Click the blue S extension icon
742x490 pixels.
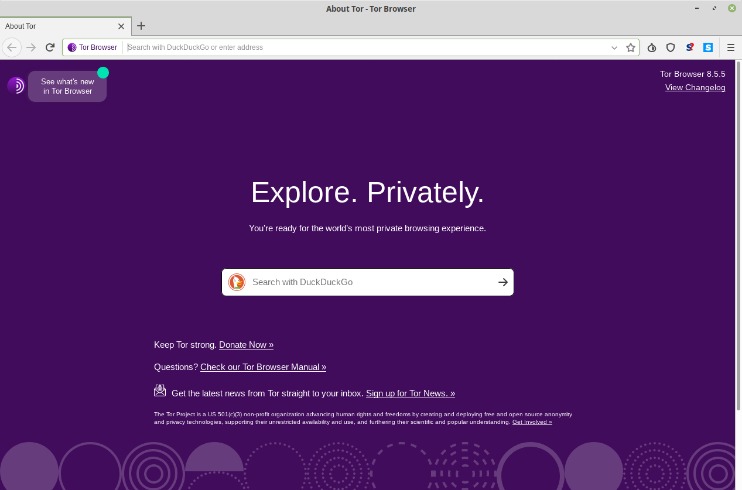pos(708,47)
